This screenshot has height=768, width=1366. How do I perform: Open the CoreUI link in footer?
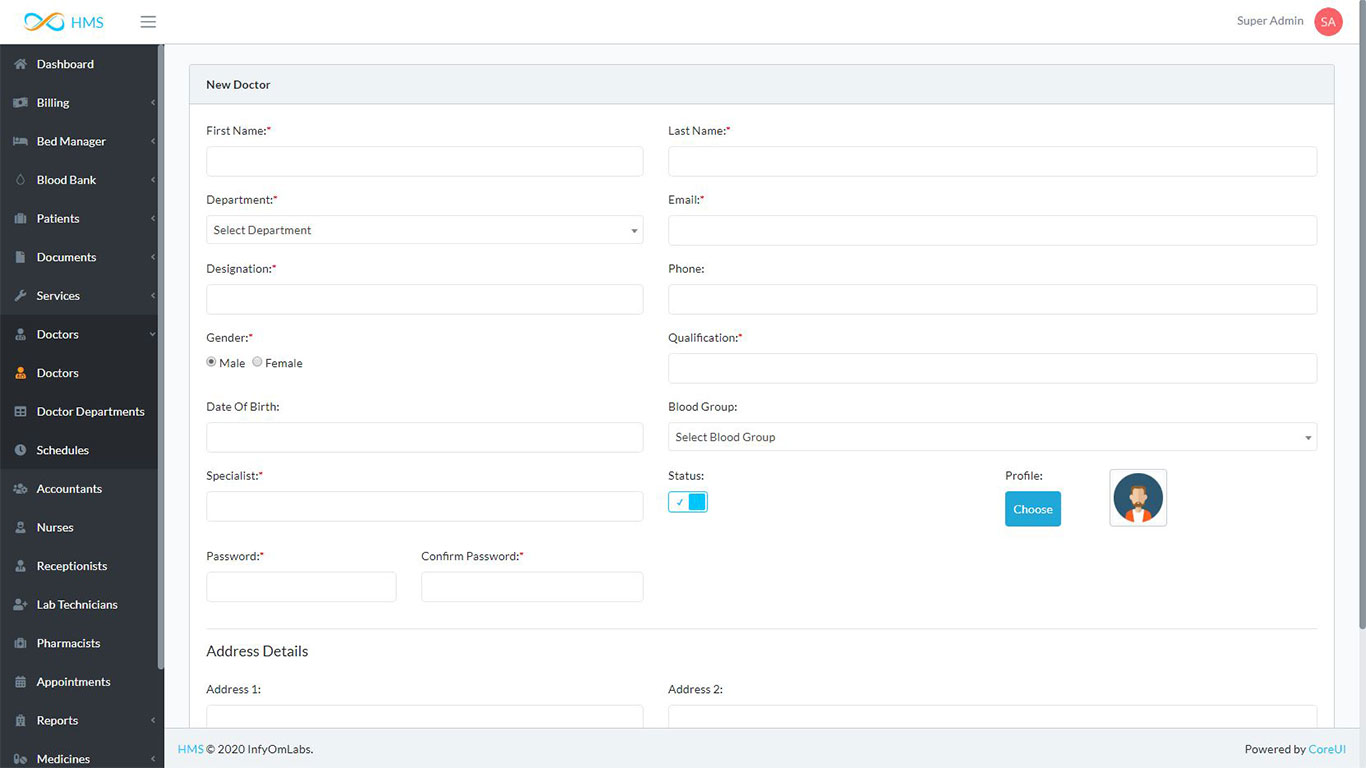tap(1327, 749)
